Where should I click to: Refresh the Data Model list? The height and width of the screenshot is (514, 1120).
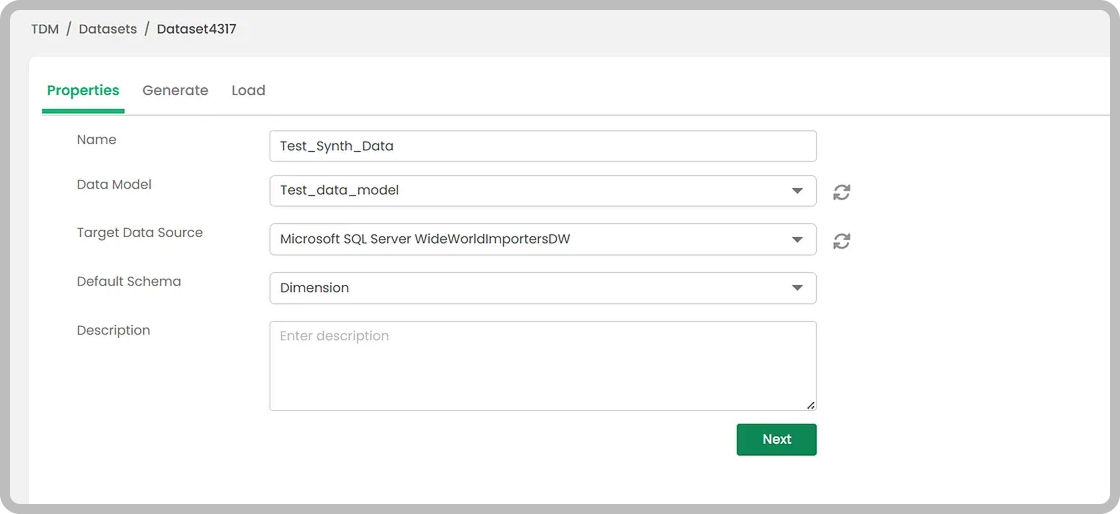(x=841, y=192)
